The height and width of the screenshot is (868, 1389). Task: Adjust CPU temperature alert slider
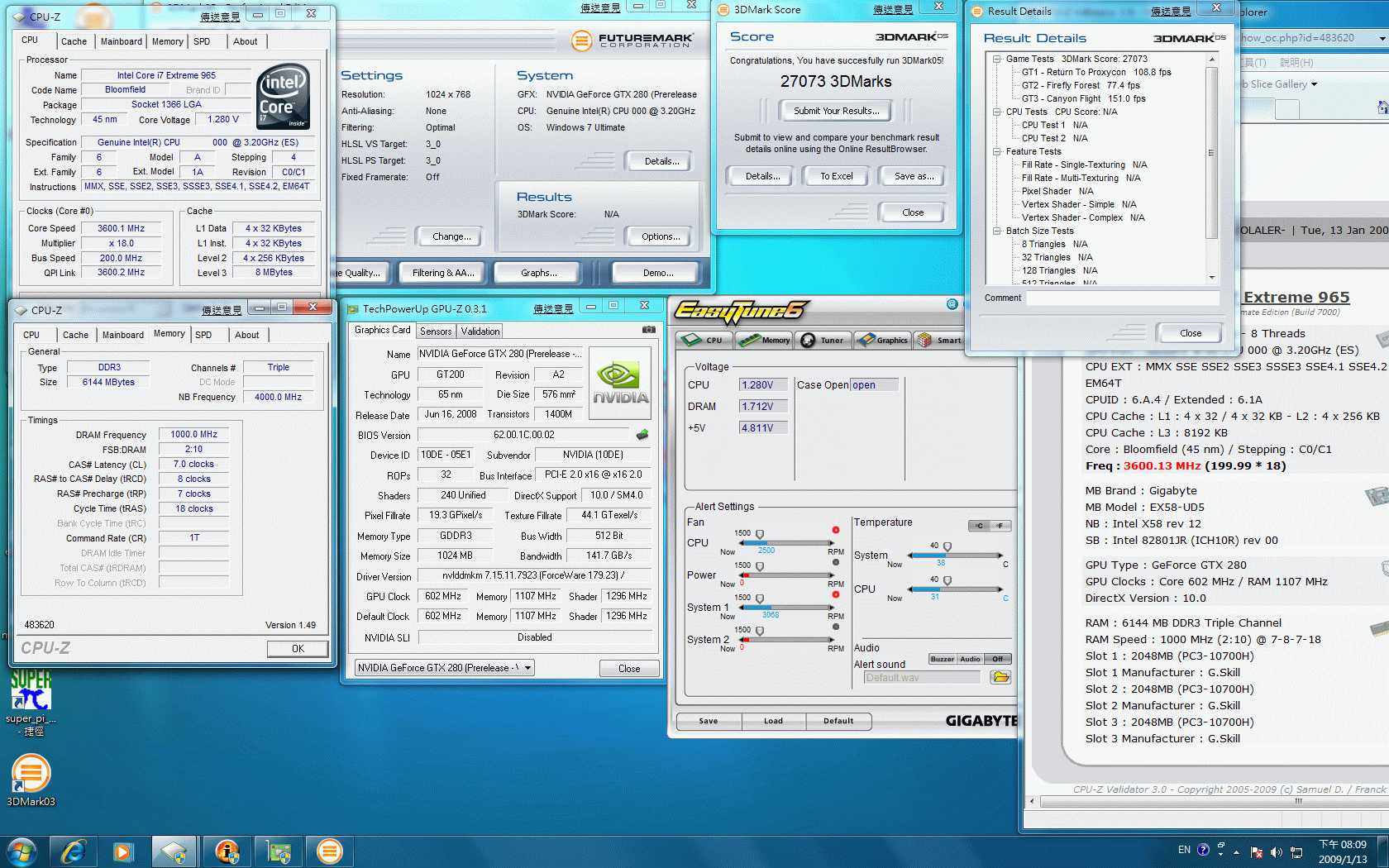coord(947,581)
